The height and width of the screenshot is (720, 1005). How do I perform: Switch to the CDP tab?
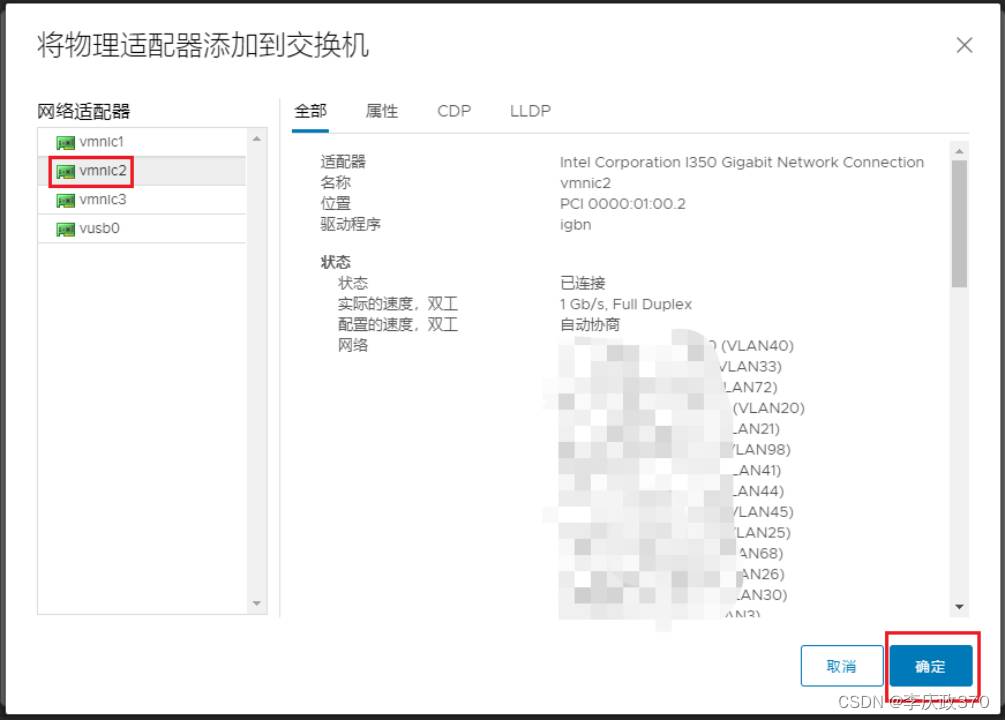coord(454,111)
